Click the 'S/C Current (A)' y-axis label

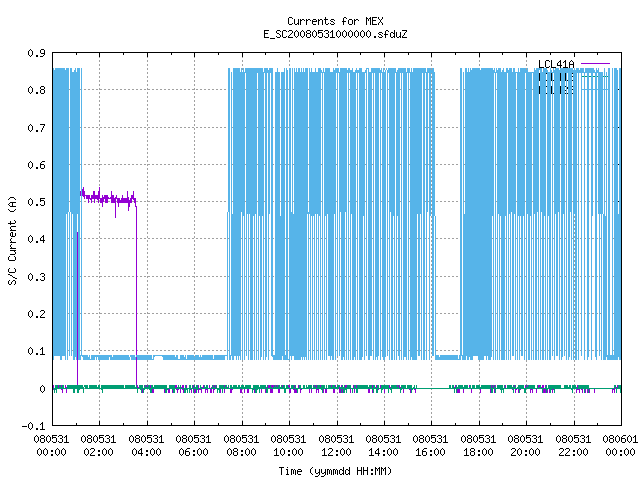click(x=13, y=241)
